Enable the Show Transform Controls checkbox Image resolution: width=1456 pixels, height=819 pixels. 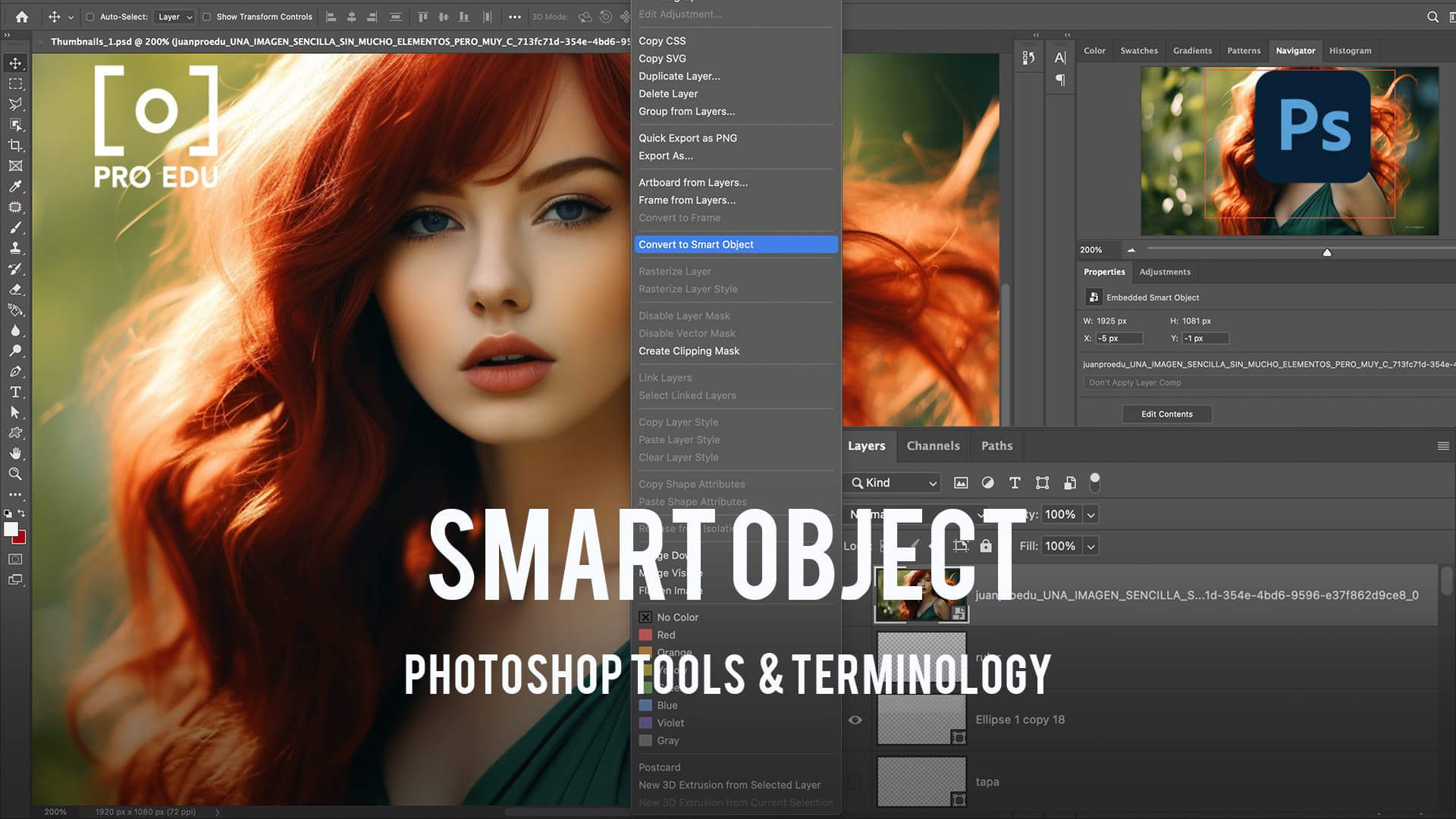[x=206, y=17]
